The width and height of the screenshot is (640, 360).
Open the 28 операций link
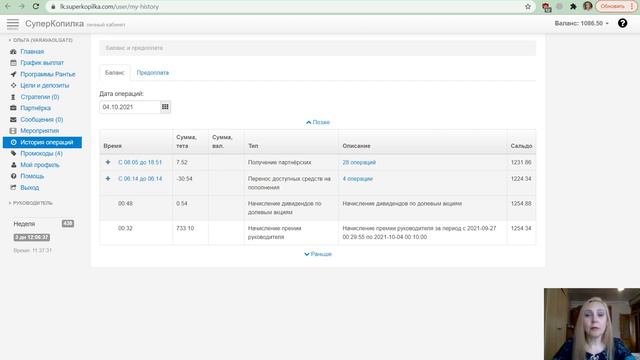click(359, 162)
